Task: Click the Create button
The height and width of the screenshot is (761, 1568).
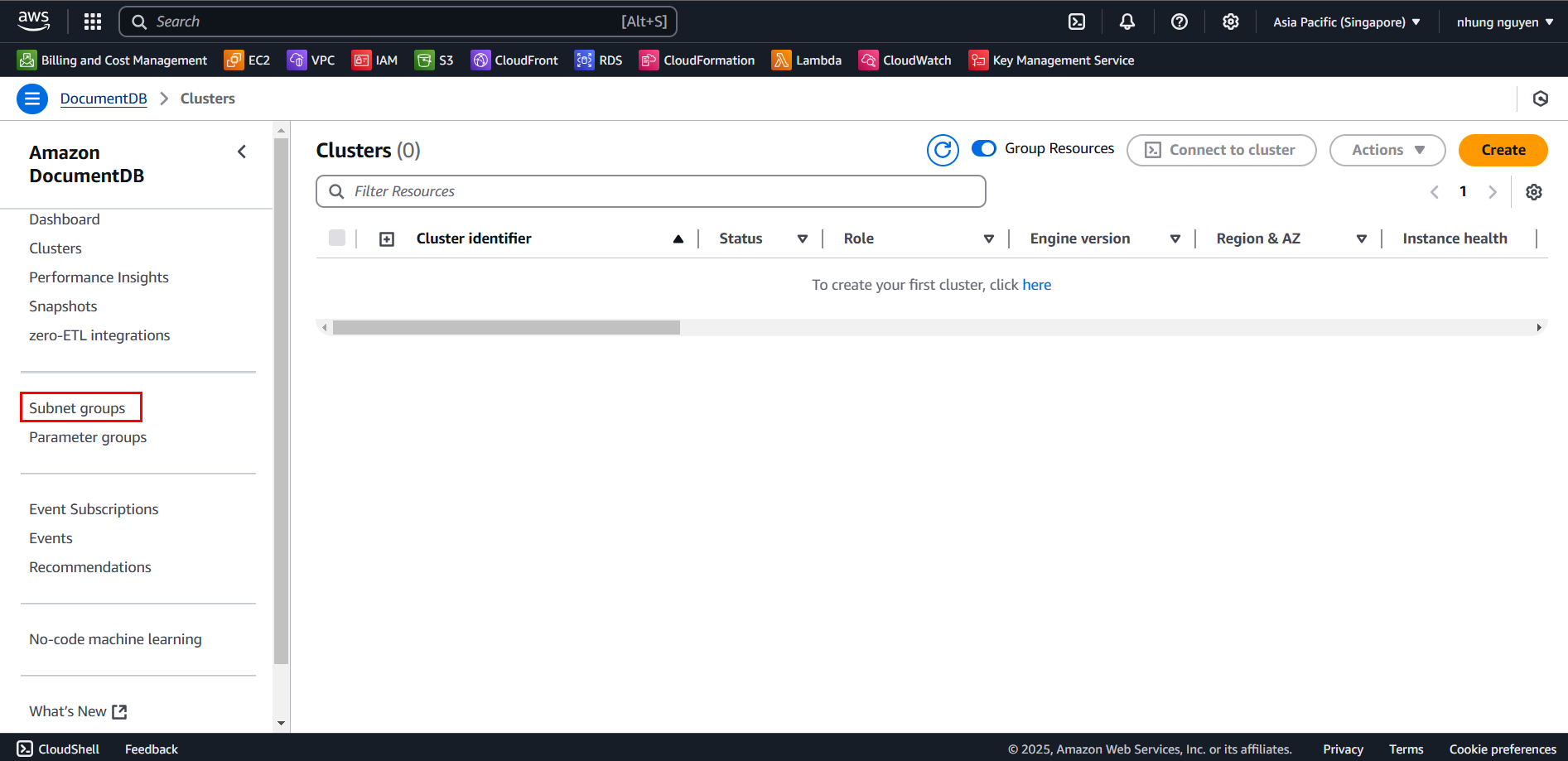Action: point(1503,150)
